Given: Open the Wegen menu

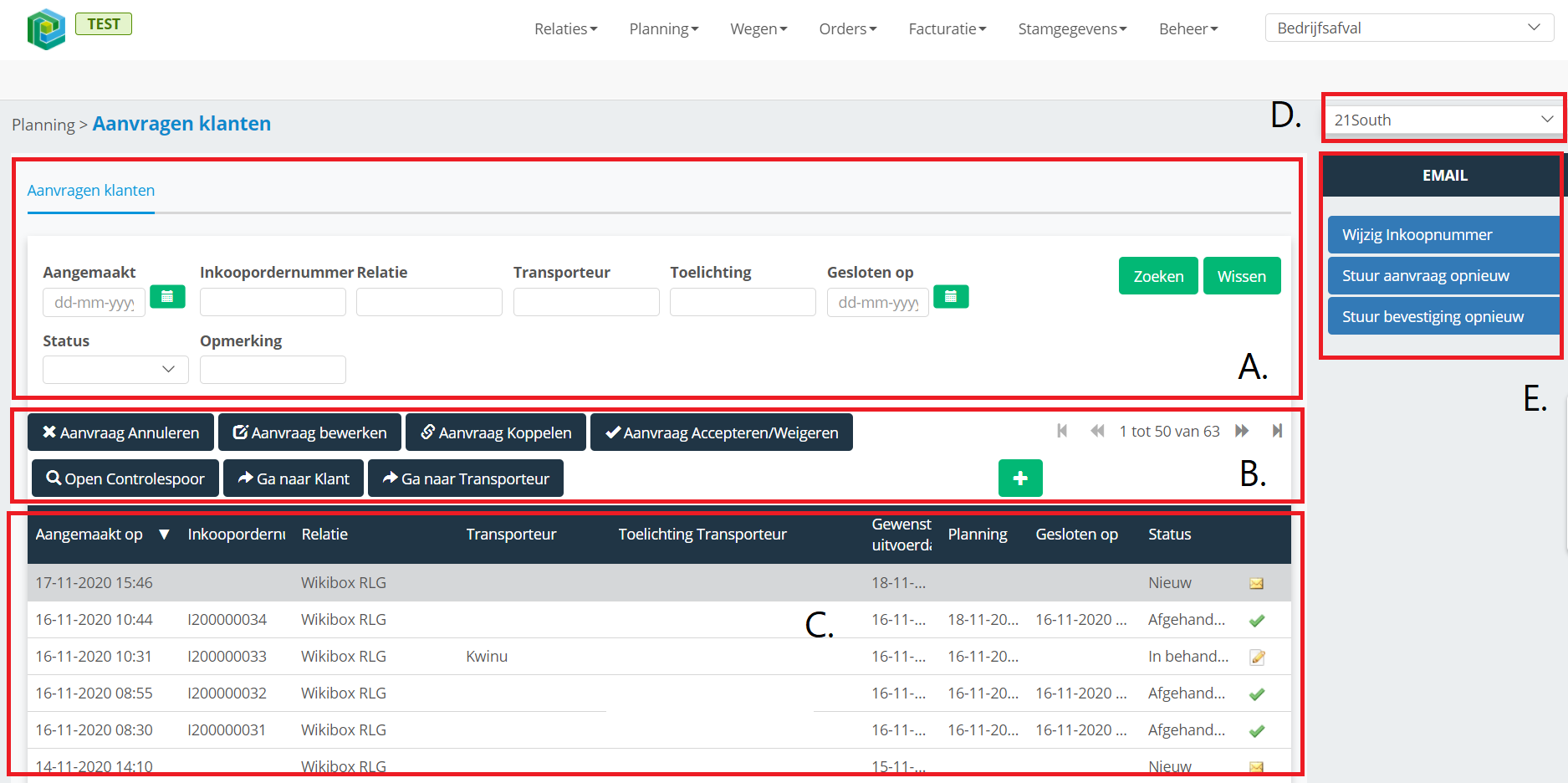Looking at the screenshot, I should click(x=759, y=29).
